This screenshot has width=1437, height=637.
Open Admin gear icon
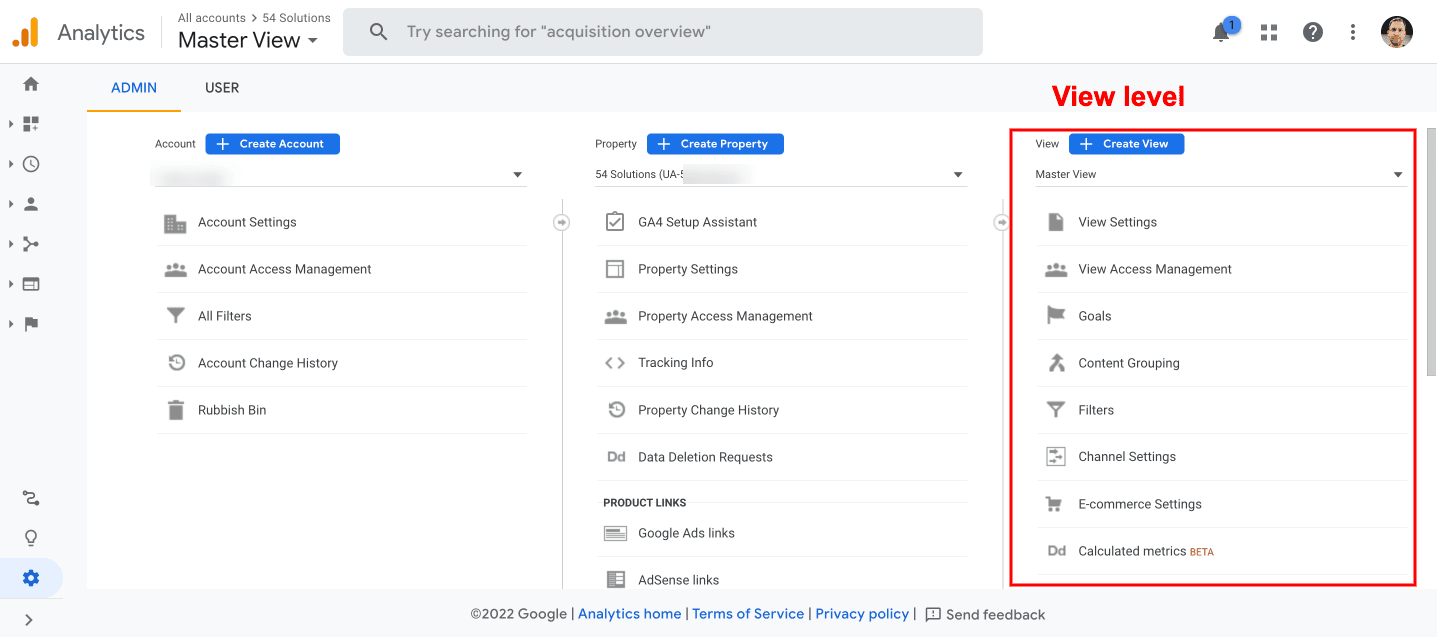click(x=31, y=578)
